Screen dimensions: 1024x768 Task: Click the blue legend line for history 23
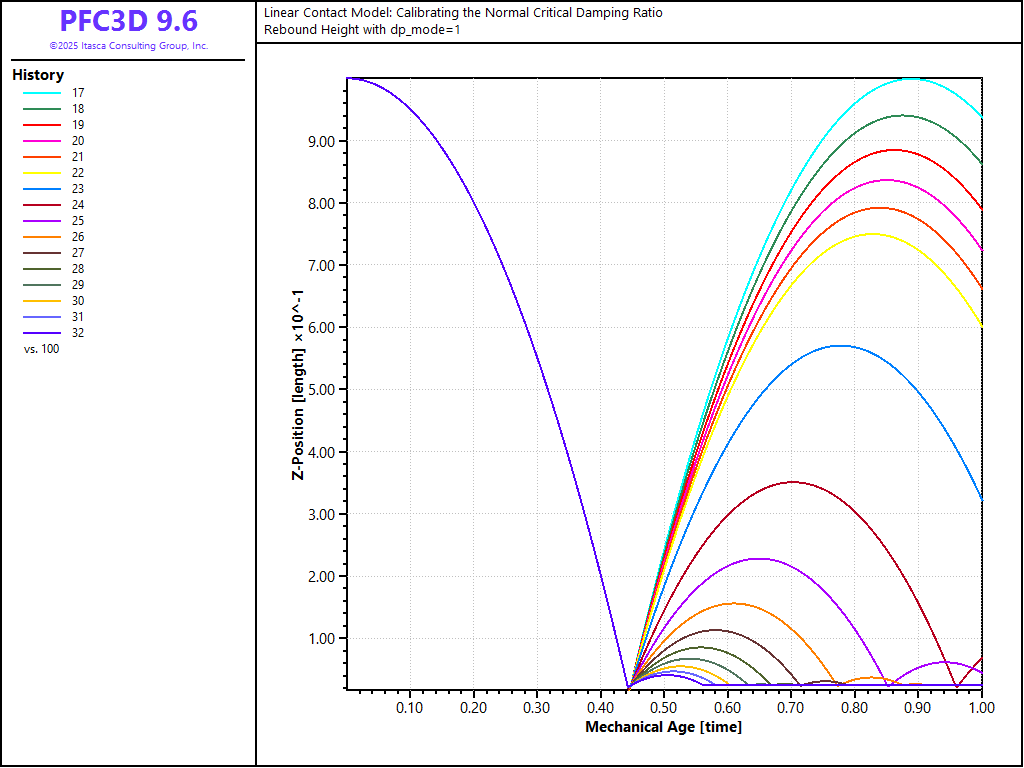(41, 189)
